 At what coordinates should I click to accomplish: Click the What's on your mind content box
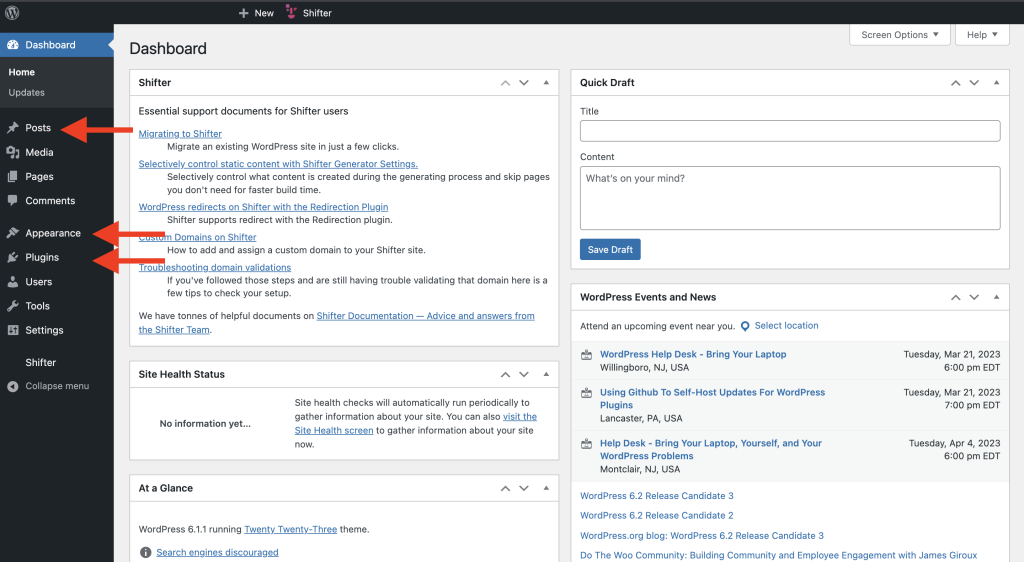[790, 198]
